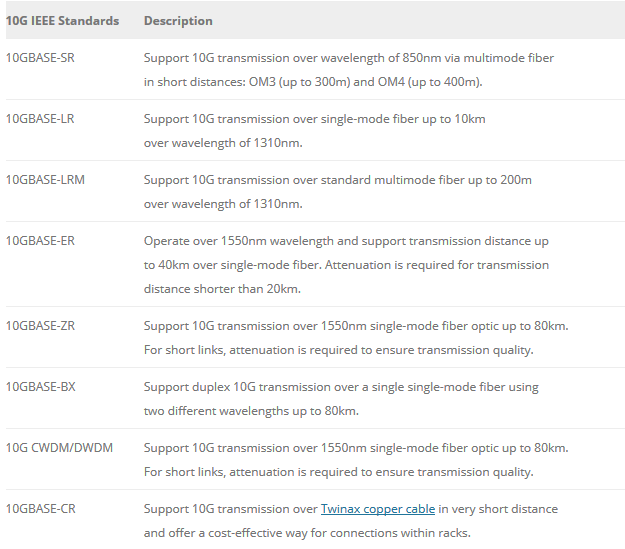Screen dimensions: 625x549
Task: Click the 40km over single-mode fiber line
Action: coord(345,265)
